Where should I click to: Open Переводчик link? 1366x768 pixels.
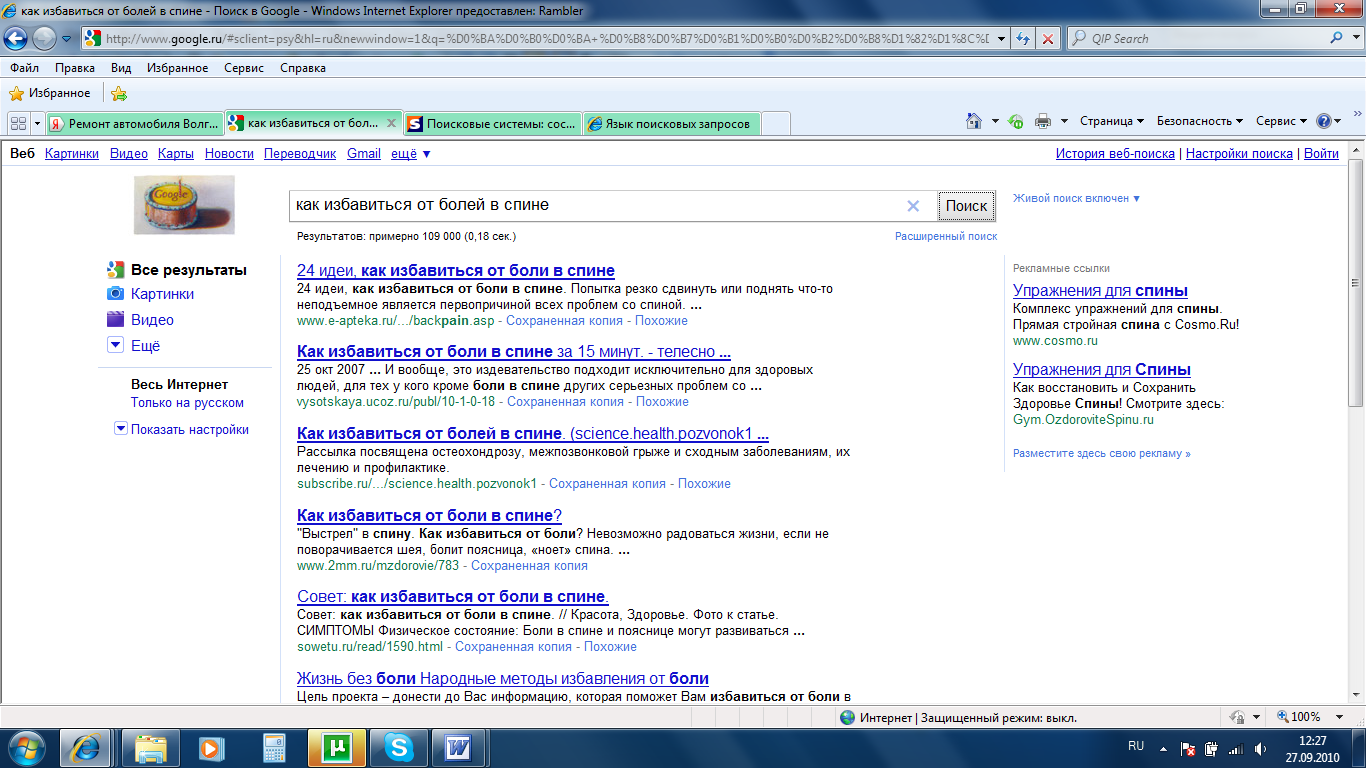tap(300, 153)
